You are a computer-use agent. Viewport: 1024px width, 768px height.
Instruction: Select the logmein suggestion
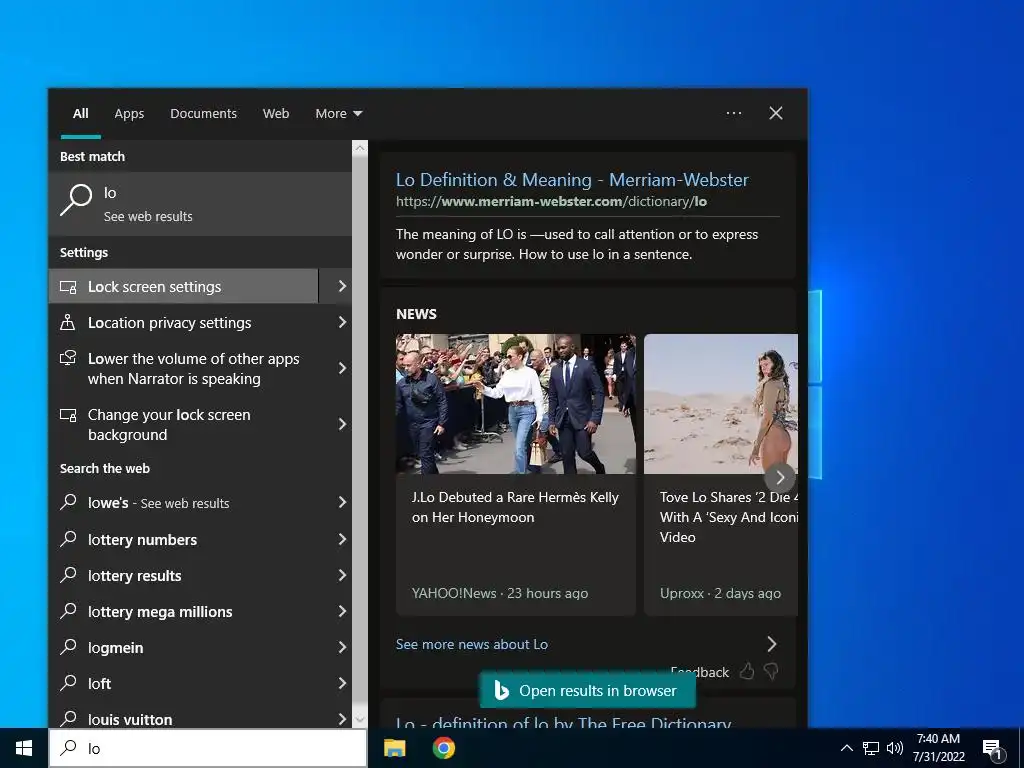click(x=184, y=647)
